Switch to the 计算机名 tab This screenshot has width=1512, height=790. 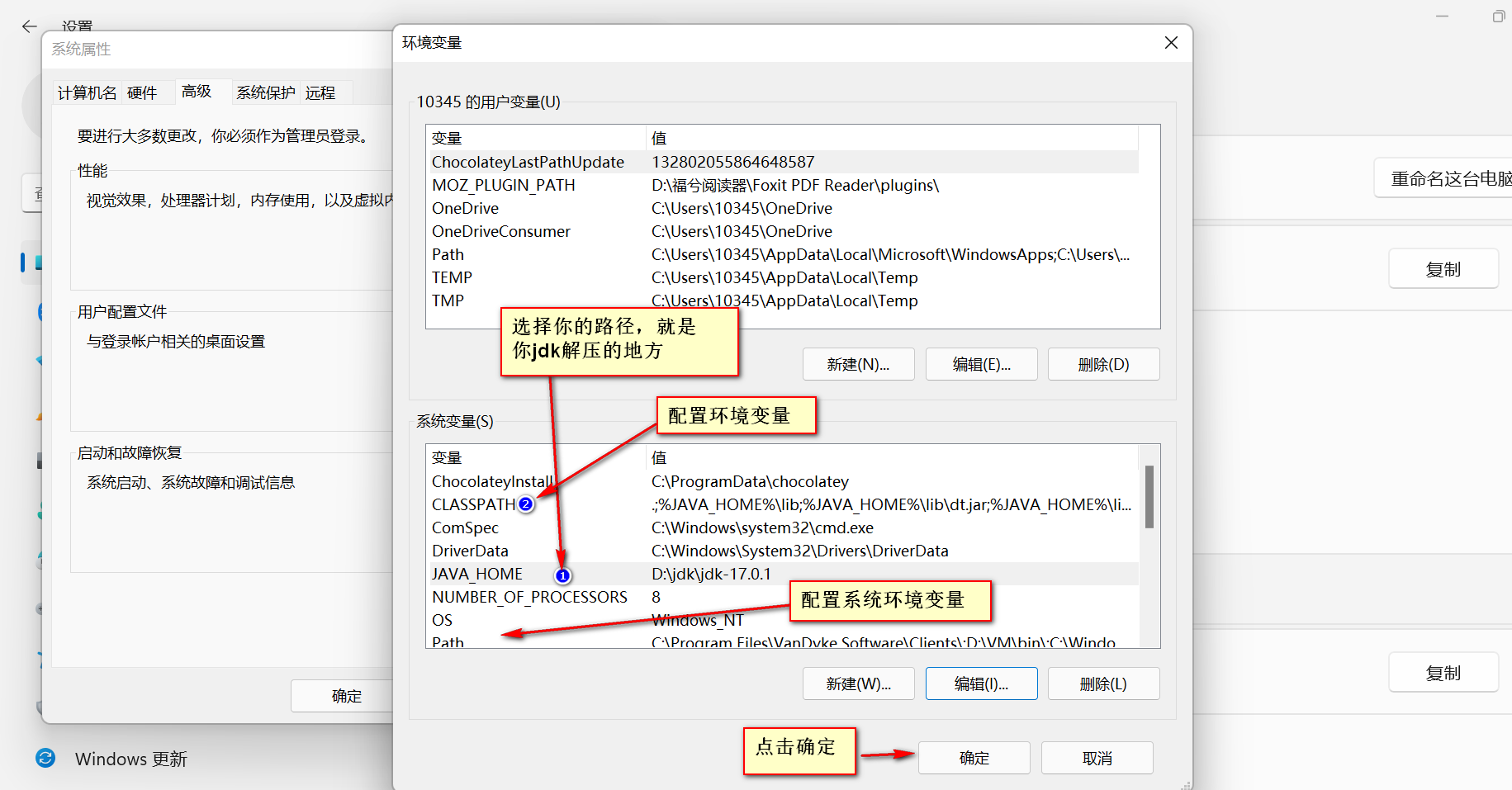(x=86, y=92)
